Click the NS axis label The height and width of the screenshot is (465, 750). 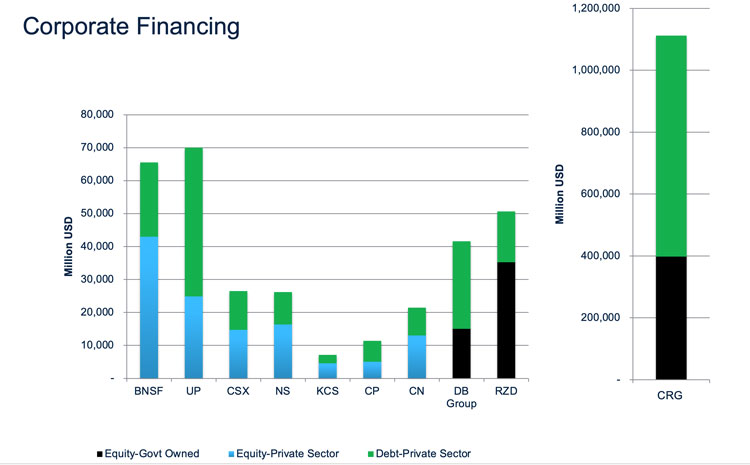pos(282,391)
